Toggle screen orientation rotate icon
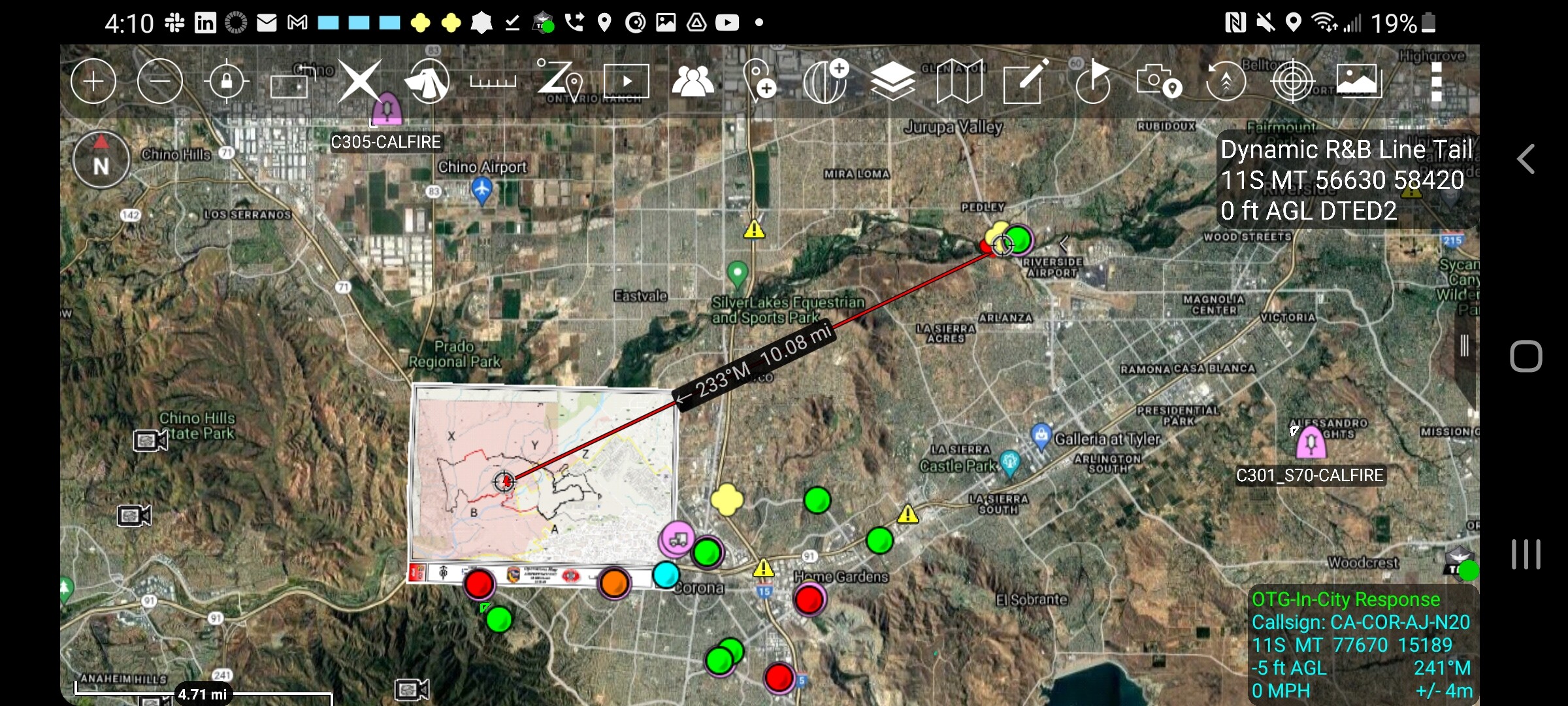 [291, 82]
